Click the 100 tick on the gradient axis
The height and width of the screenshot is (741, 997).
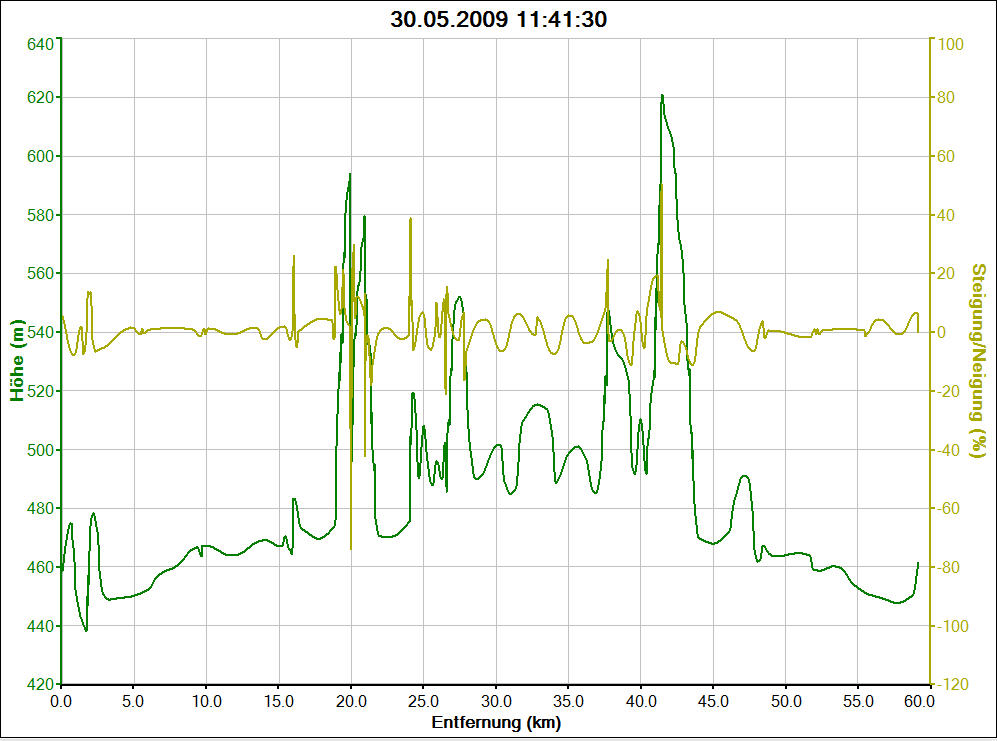pos(948,44)
